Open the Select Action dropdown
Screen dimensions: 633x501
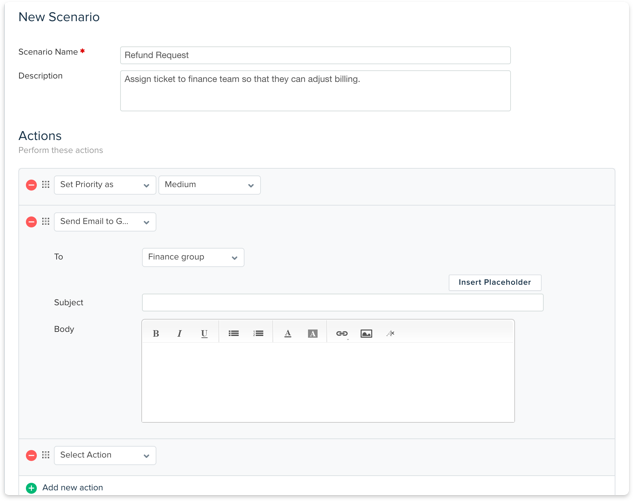105,455
